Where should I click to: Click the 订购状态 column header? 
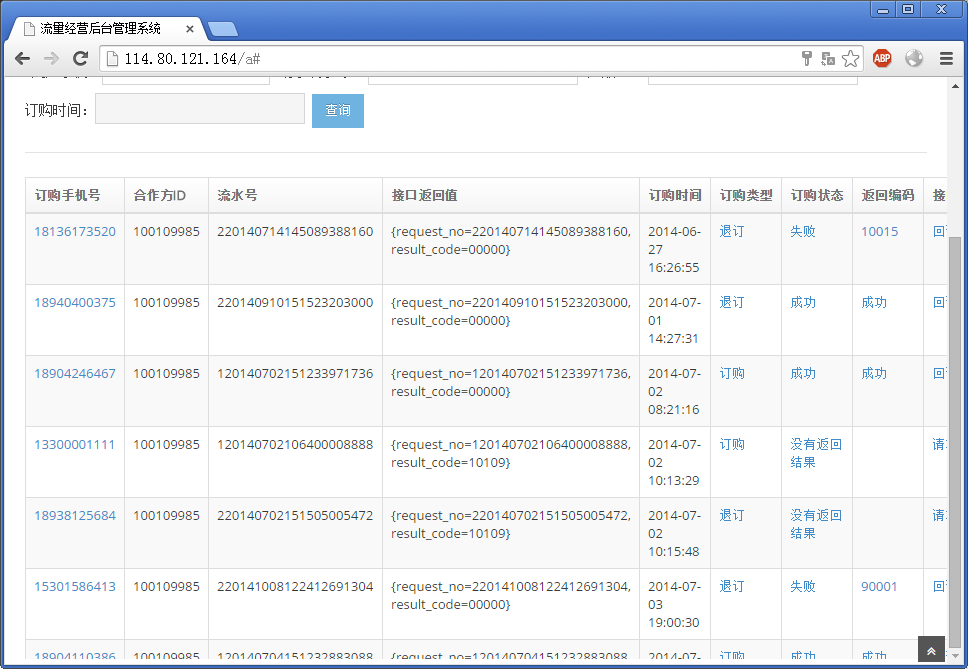pos(817,196)
